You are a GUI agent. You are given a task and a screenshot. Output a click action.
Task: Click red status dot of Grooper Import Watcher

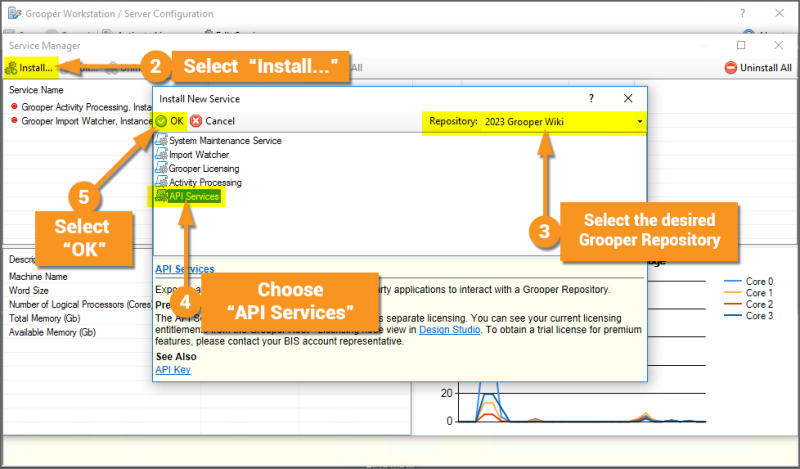click(14, 120)
